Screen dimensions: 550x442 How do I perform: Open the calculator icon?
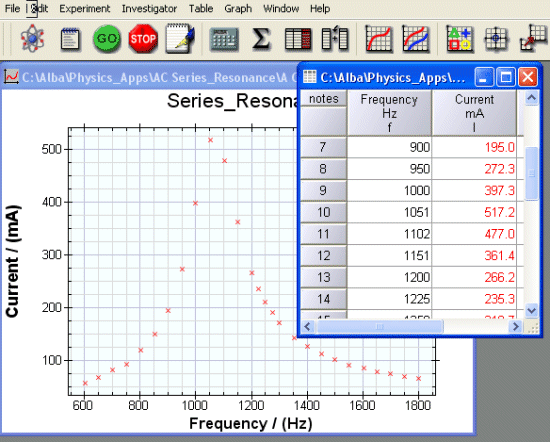pyautogui.click(x=224, y=39)
